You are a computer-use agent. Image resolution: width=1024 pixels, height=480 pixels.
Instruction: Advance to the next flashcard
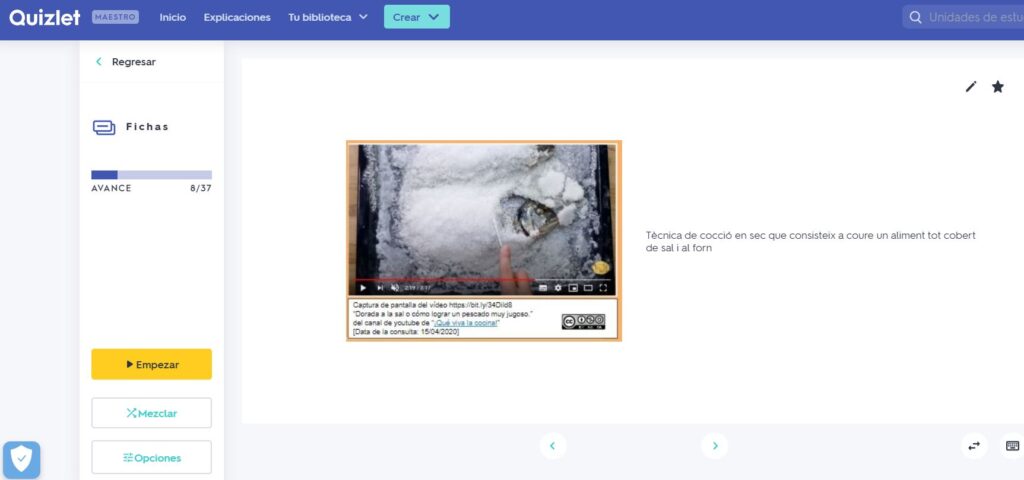click(x=714, y=446)
